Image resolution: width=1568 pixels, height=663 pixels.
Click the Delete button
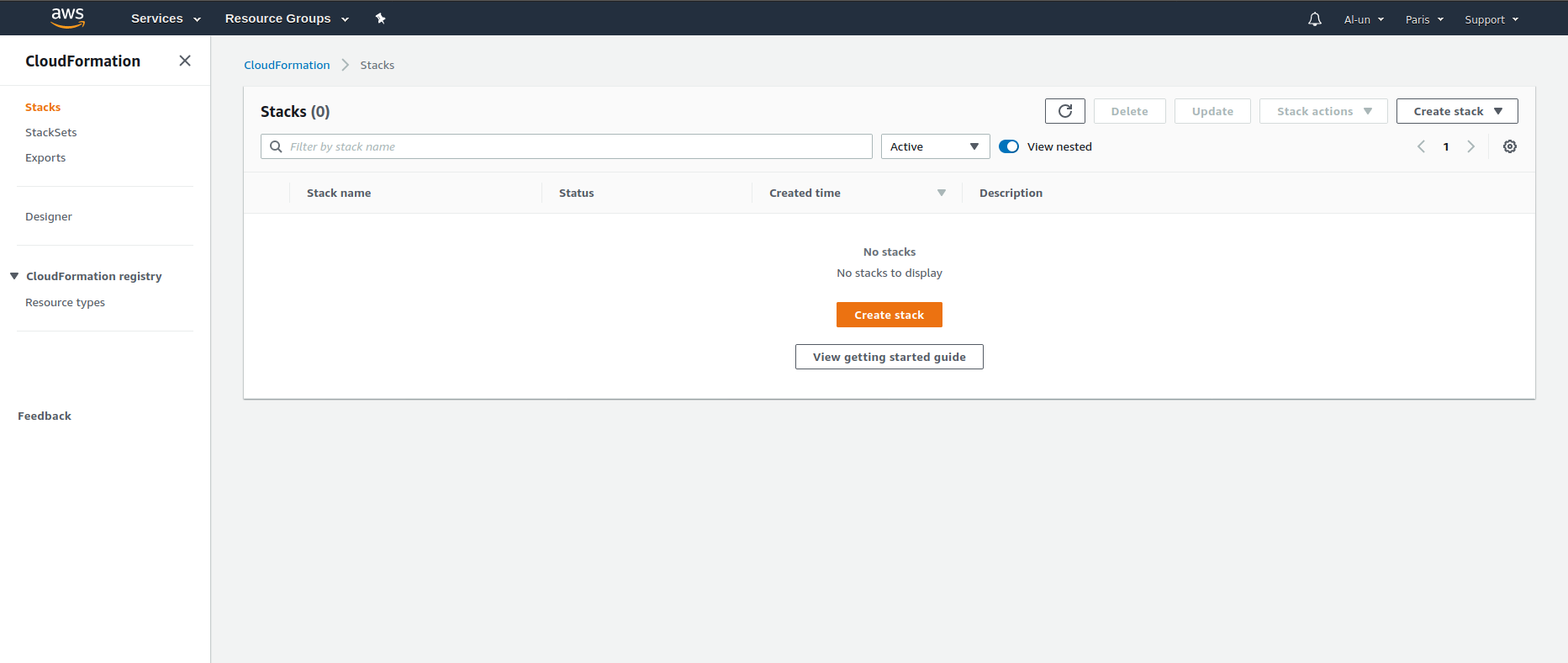(1130, 111)
